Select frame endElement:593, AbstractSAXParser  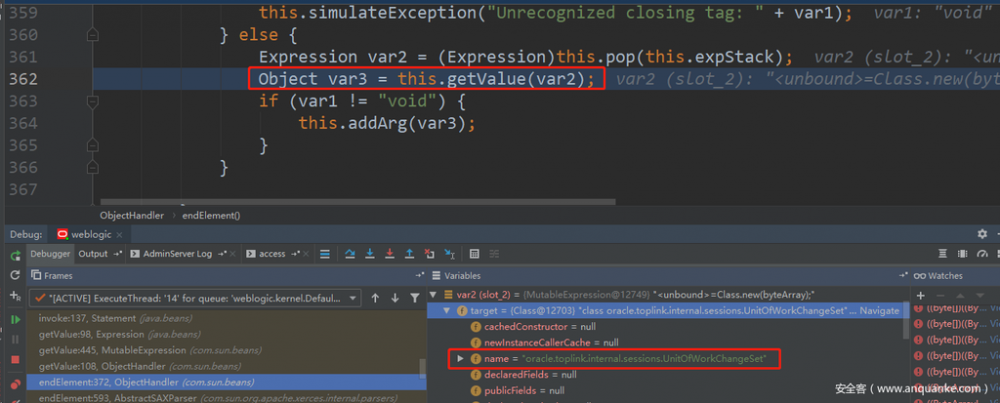[x=226, y=397]
